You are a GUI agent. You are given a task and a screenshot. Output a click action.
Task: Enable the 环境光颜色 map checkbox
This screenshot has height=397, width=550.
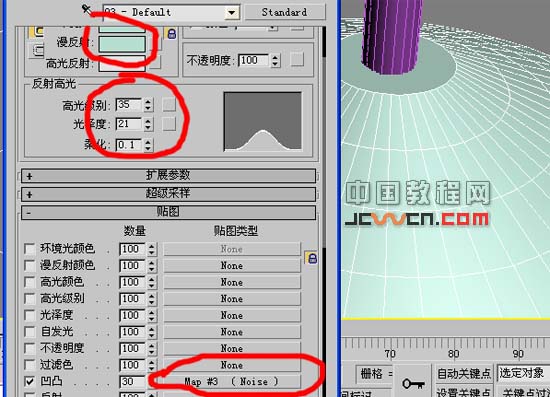(30, 249)
